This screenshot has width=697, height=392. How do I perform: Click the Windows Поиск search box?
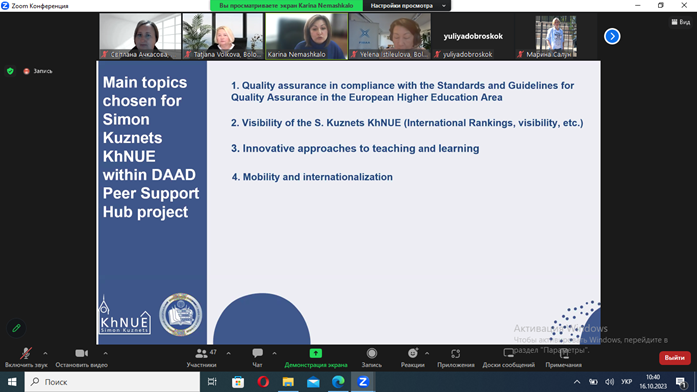click(112, 382)
